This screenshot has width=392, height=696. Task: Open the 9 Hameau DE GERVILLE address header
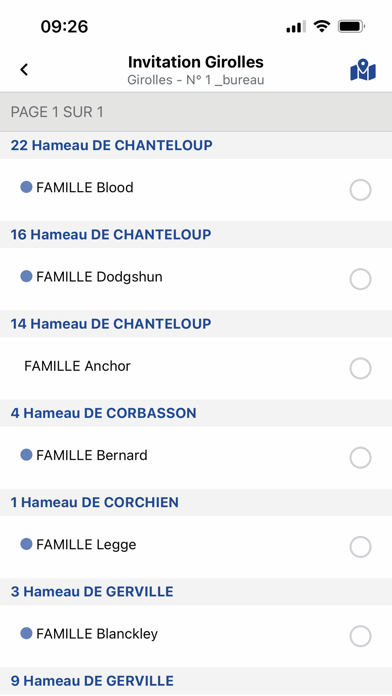(x=196, y=680)
